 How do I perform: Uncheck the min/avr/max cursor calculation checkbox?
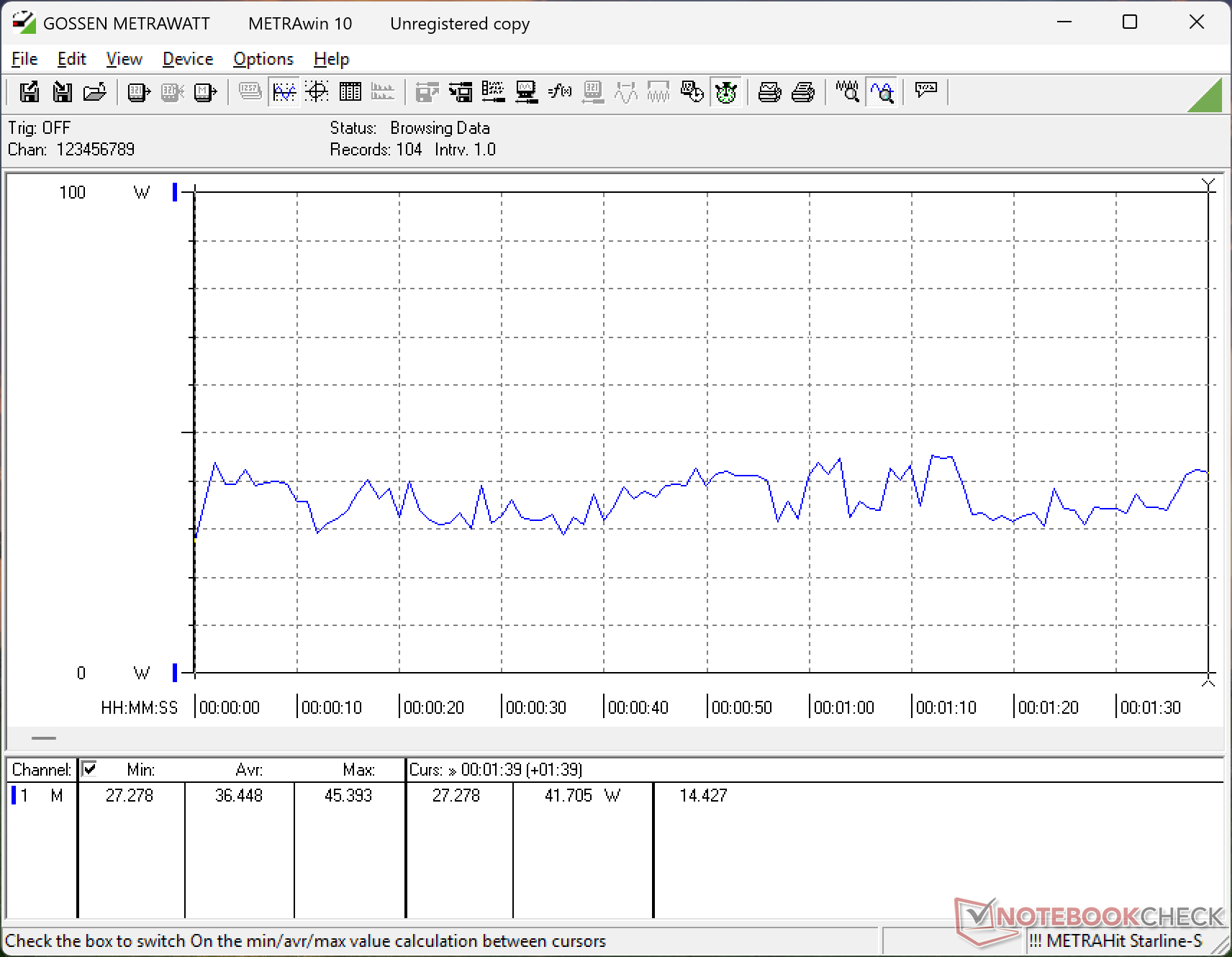(x=89, y=769)
